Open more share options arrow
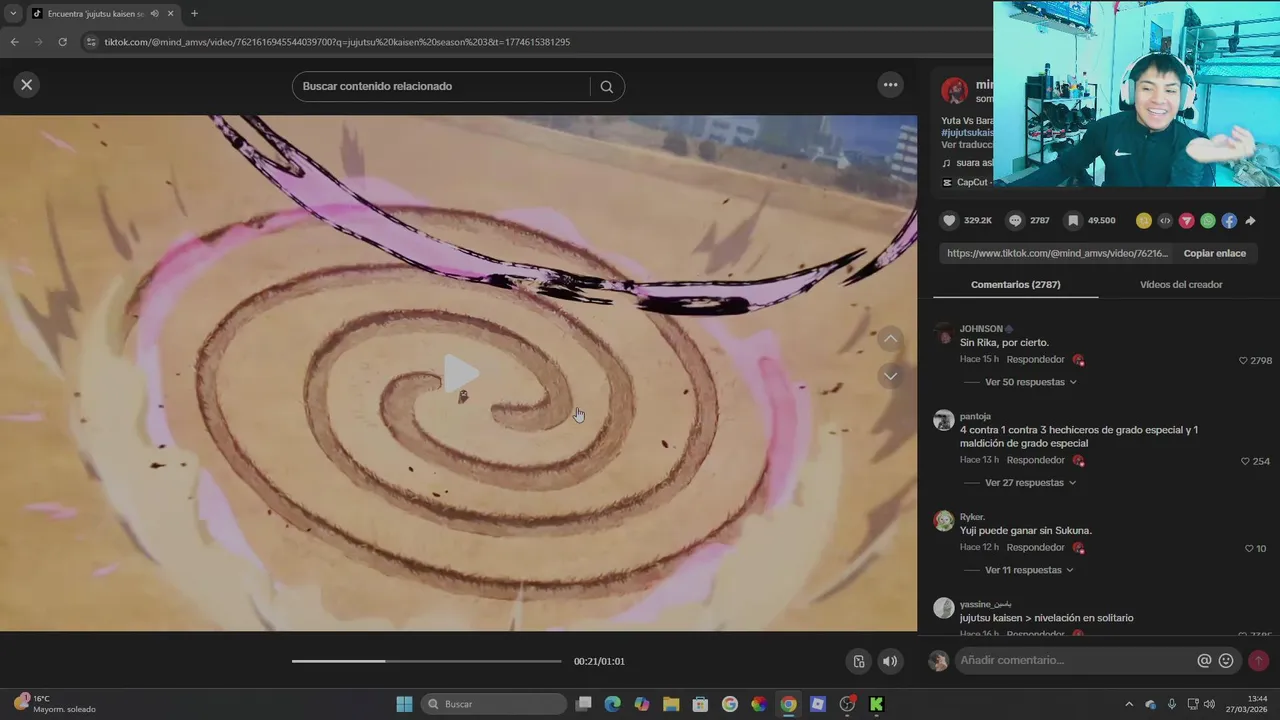Viewport: 1280px width, 720px height. [x=1250, y=220]
